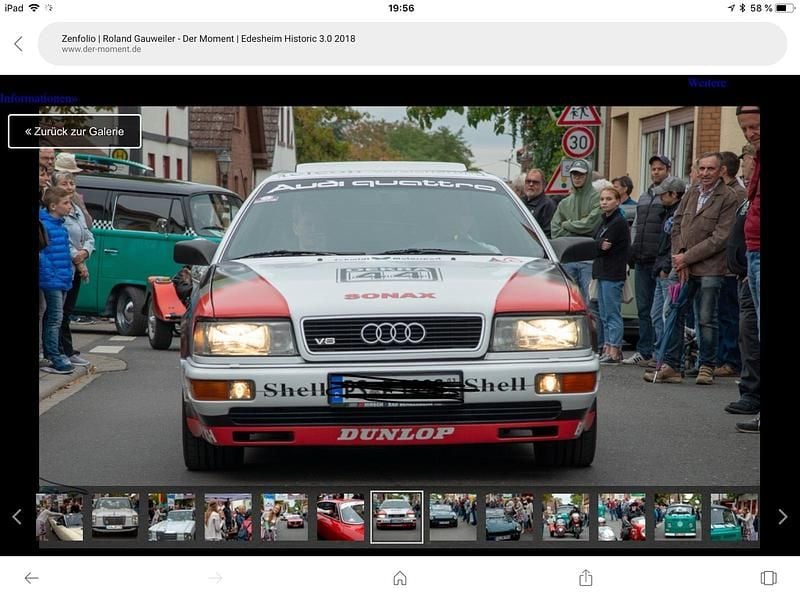Open the Weitere link
The width and height of the screenshot is (800, 600).
tap(706, 83)
